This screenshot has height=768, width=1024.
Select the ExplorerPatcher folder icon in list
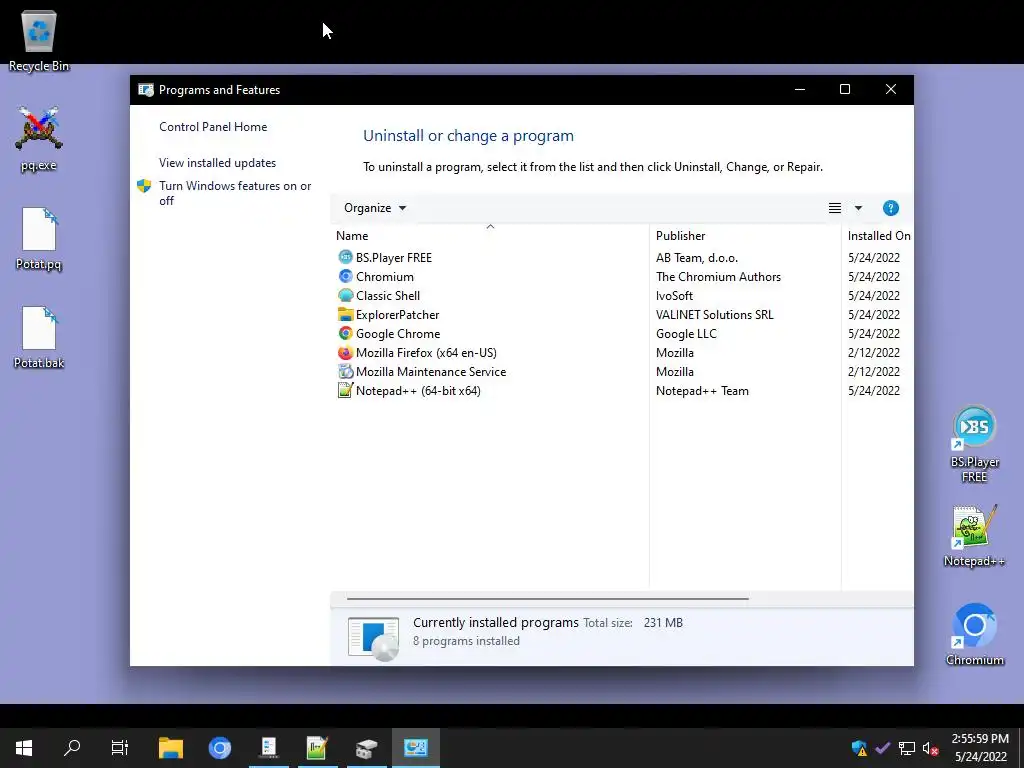pyautogui.click(x=345, y=314)
